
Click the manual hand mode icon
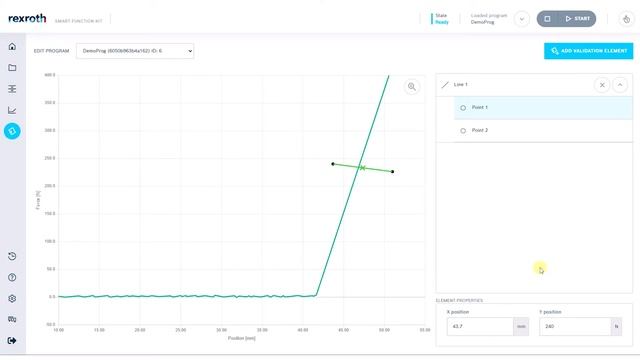tap(626, 19)
